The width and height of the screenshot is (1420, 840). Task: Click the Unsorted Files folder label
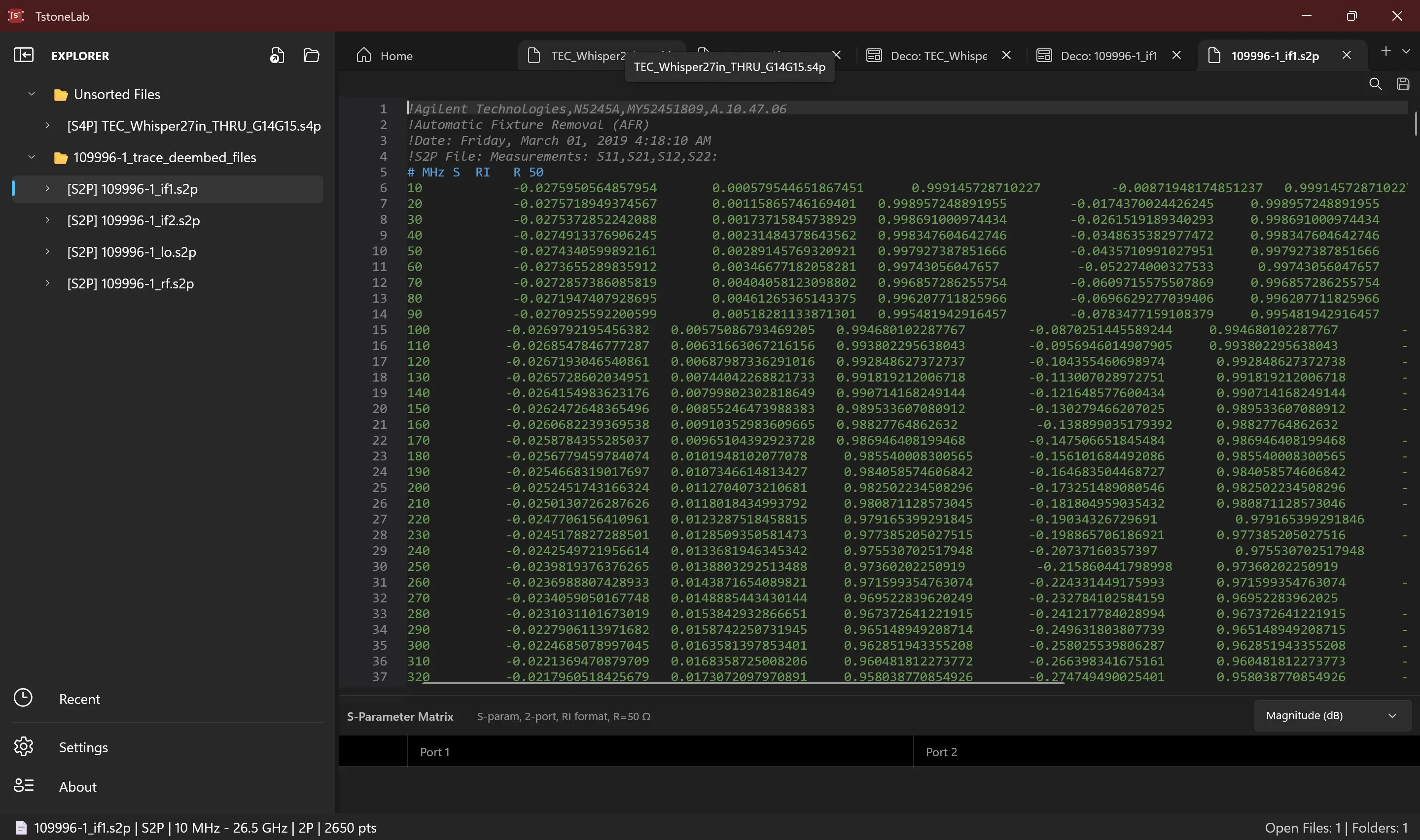click(x=117, y=95)
